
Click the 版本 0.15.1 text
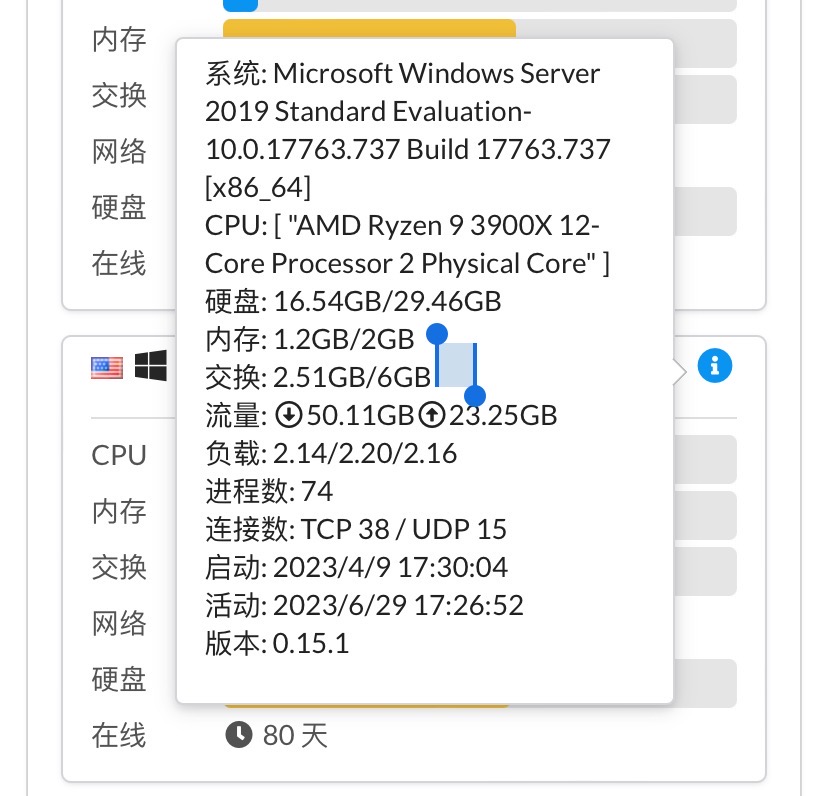point(277,644)
